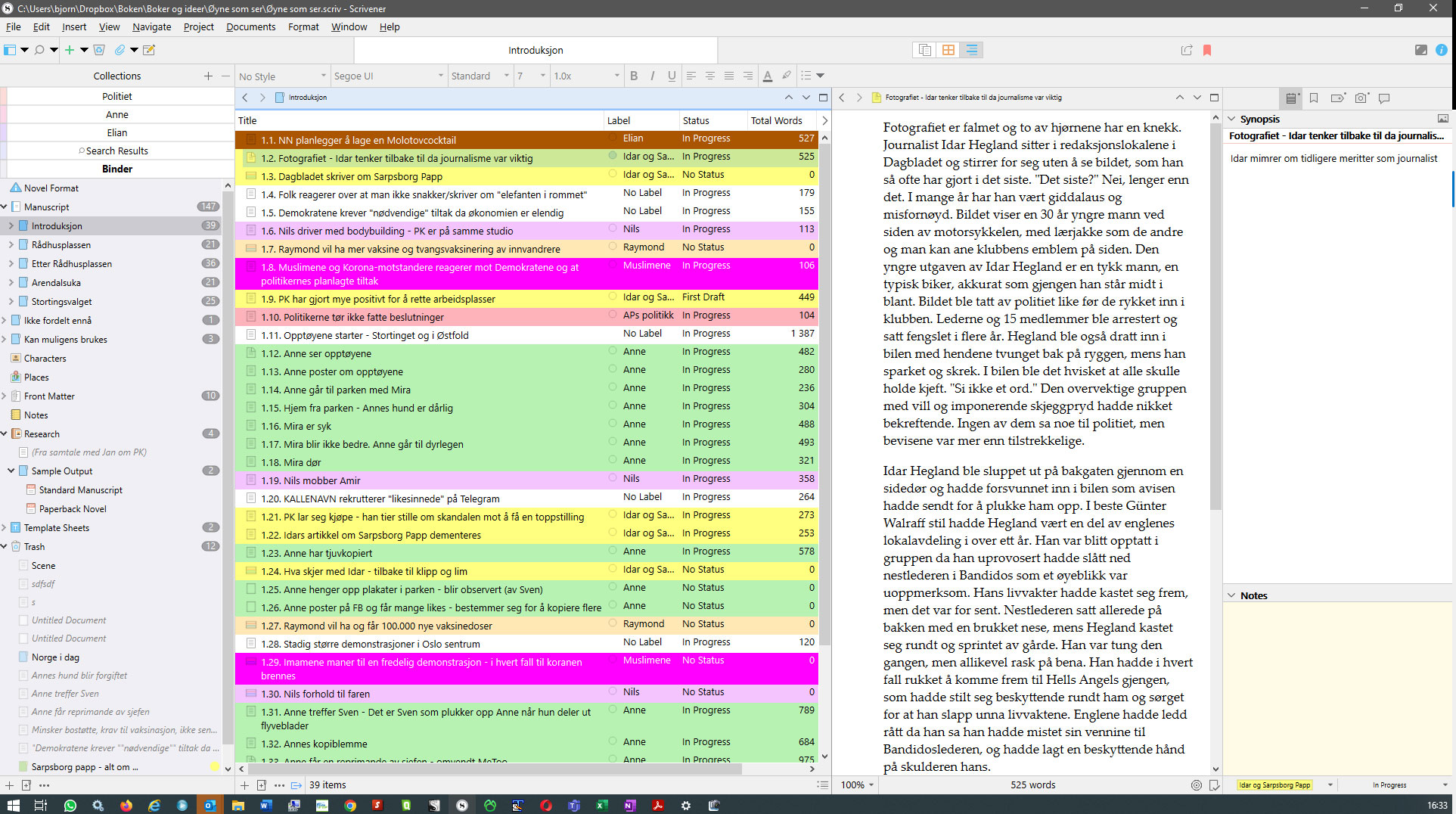Toggle checkbox for row 1.28 Stadig større demonstrasjoner
The height and width of the screenshot is (814, 1456).
(250, 644)
